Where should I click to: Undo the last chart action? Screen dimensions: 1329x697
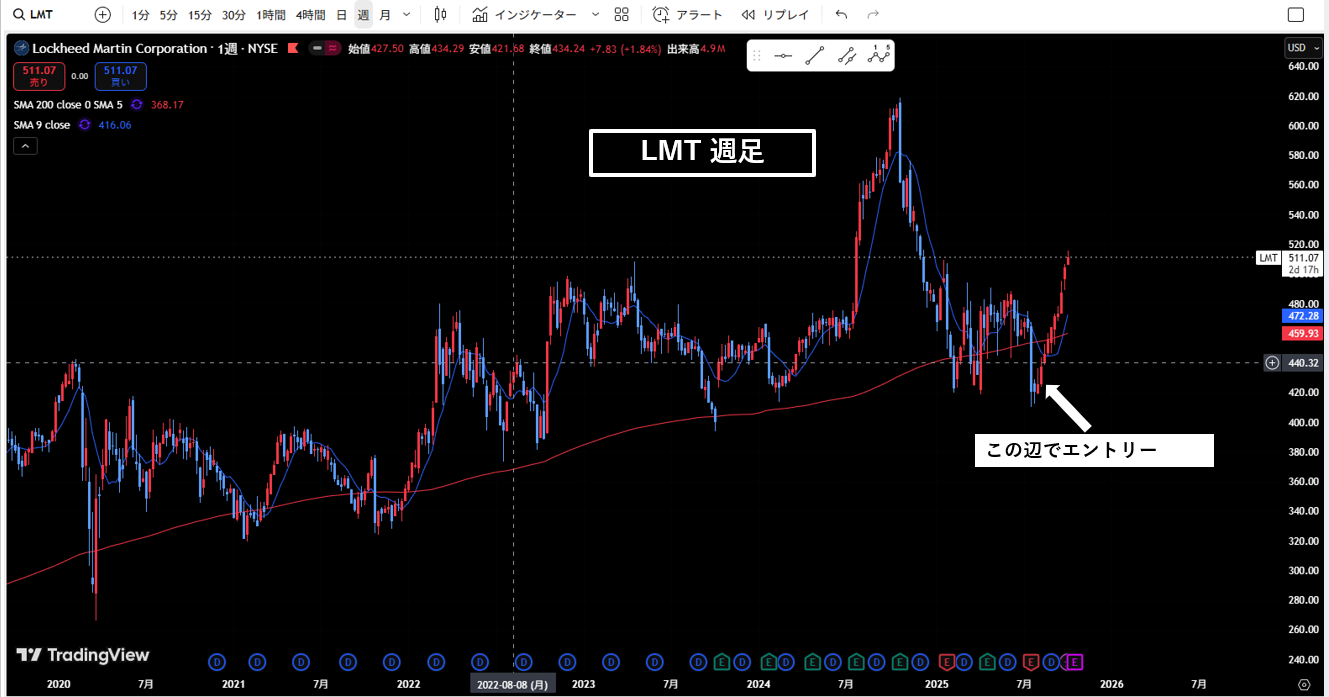(x=841, y=15)
